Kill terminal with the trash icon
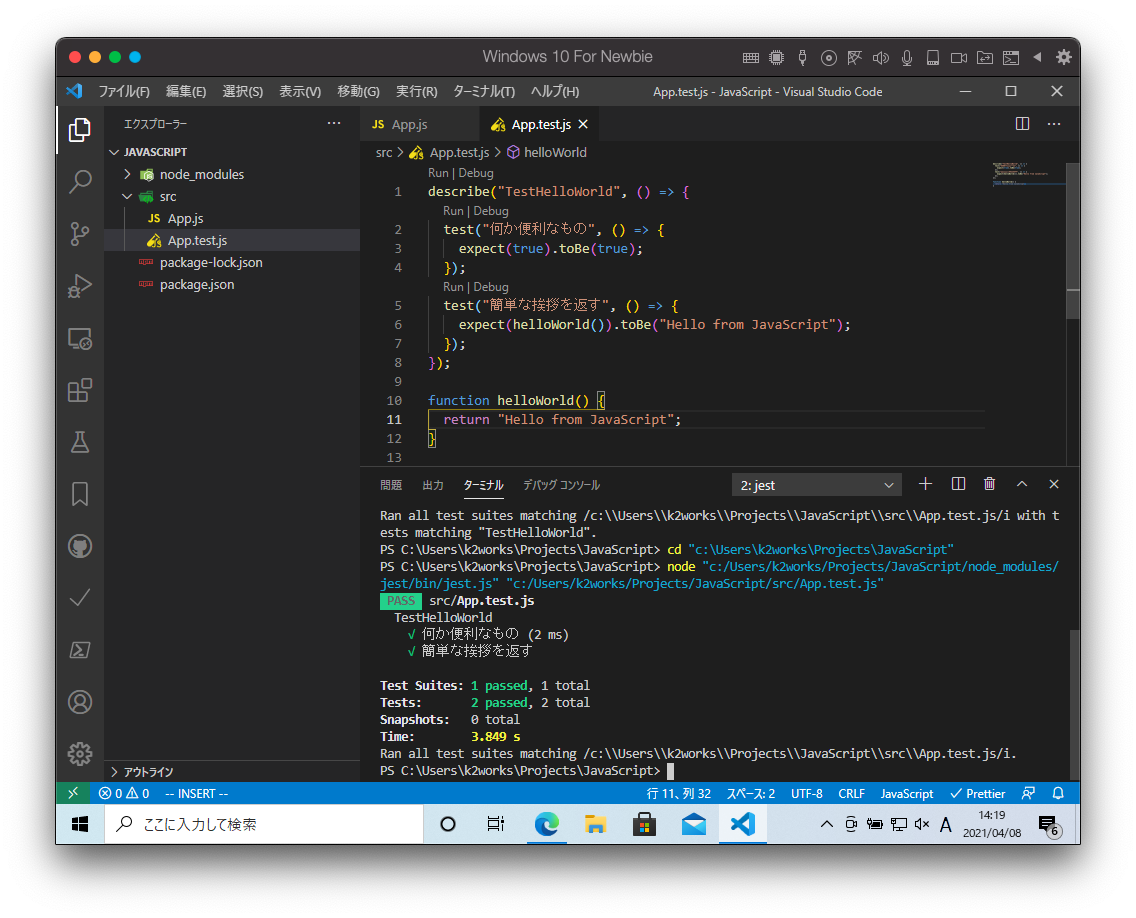 (x=989, y=484)
